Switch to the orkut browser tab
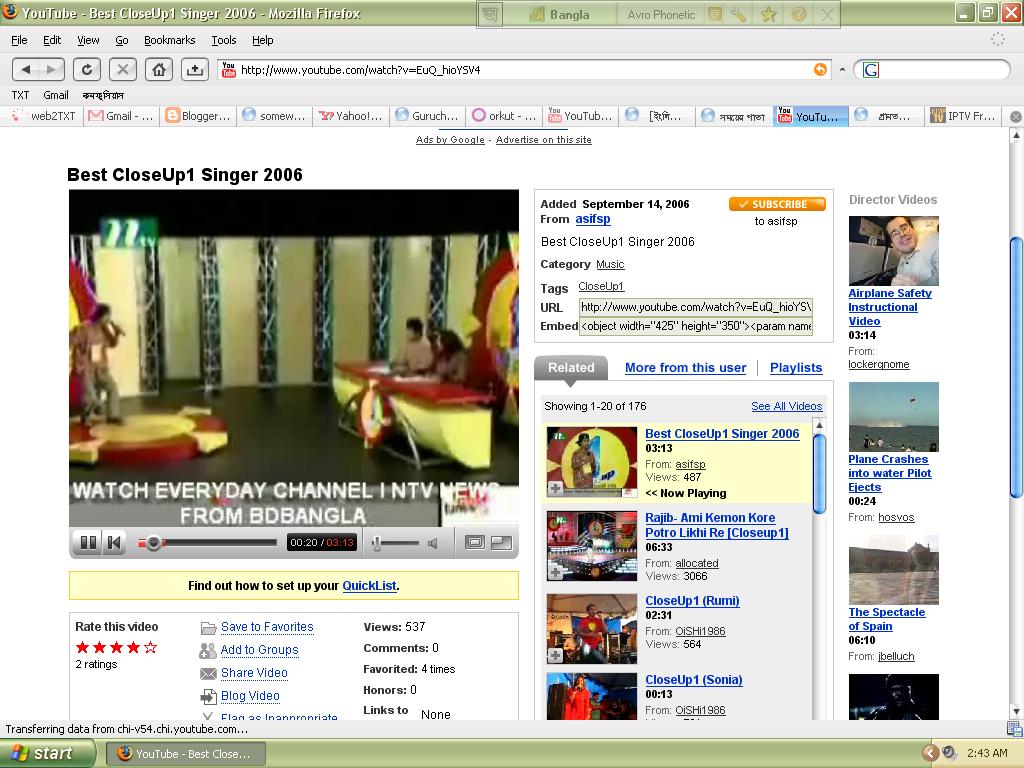 pyautogui.click(x=504, y=116)
